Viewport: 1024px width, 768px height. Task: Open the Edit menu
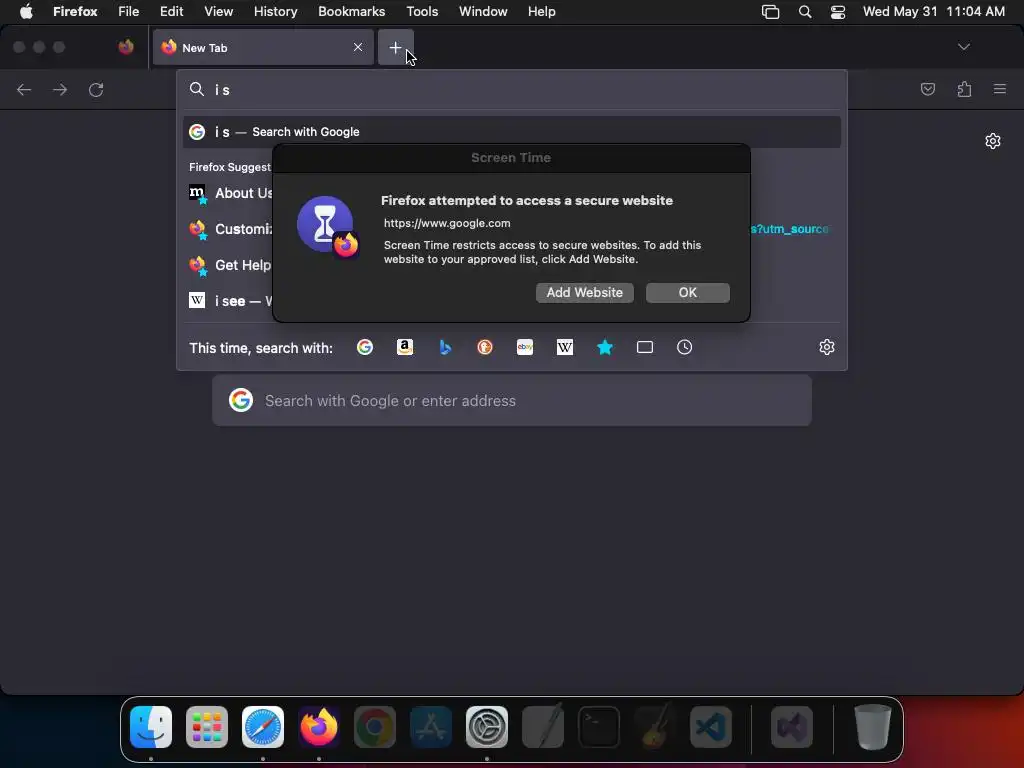pos(172,12)
